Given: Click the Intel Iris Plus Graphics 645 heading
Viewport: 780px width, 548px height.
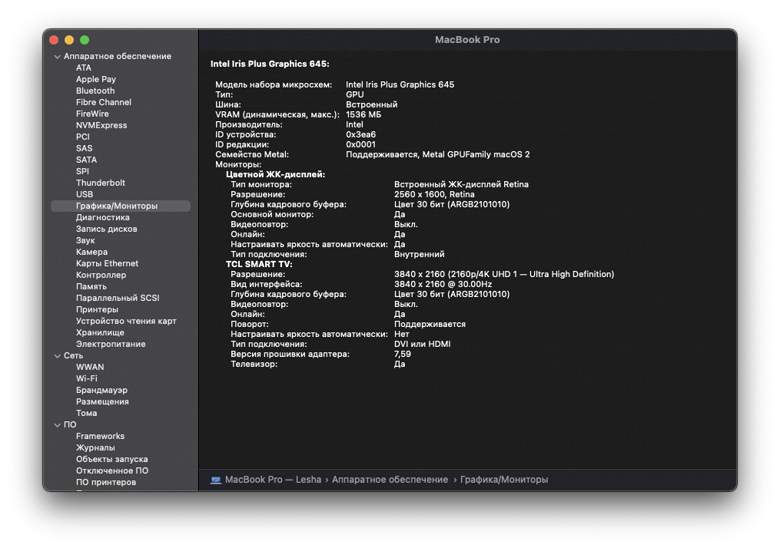Looking at the screenshot, I should [x=270, y=64].
